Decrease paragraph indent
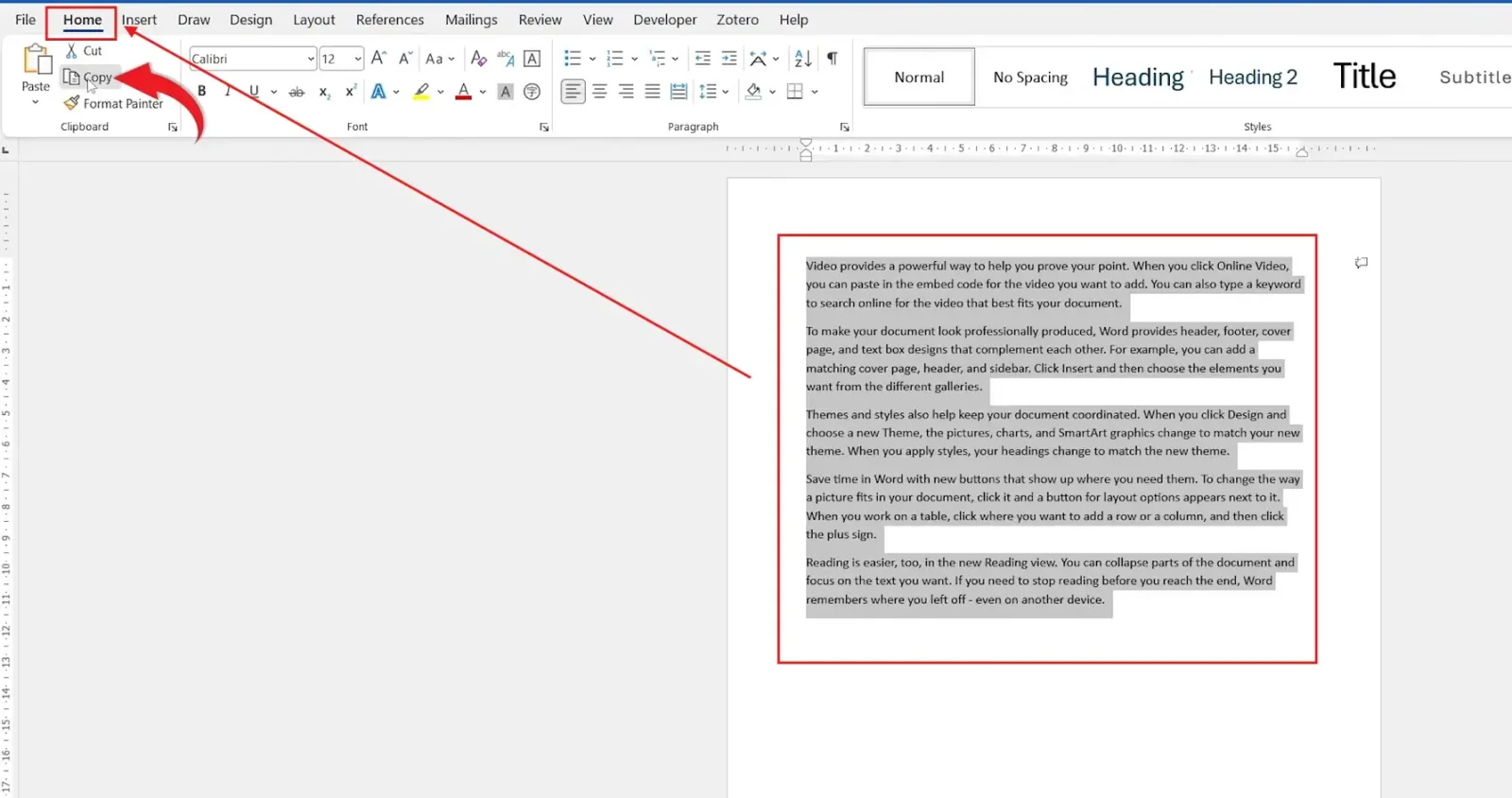 click(x=703, y=59)
